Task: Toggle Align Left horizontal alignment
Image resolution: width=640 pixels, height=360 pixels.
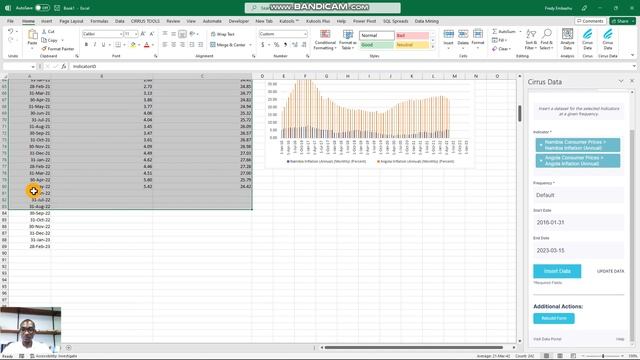Action: [x=165, y=44]
